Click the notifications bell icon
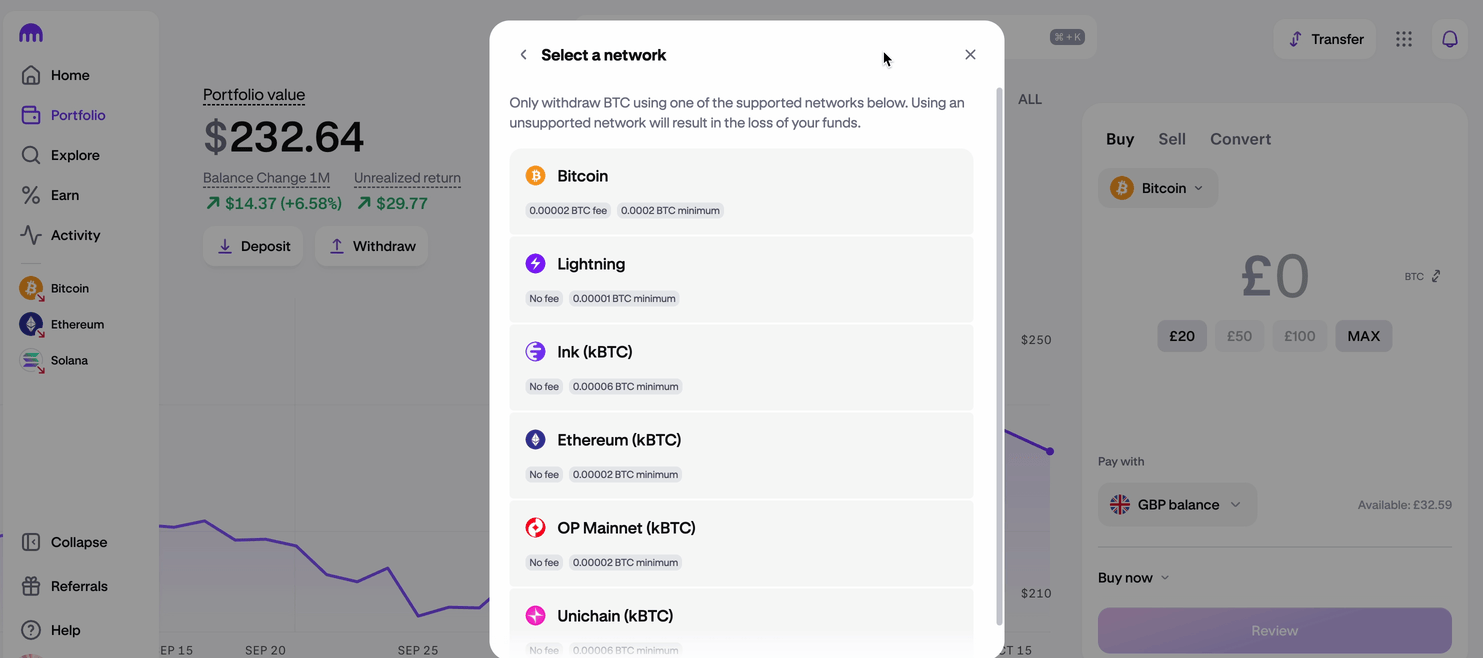This screenshot has height=658, width=1483. click(x=1450, y=38)
